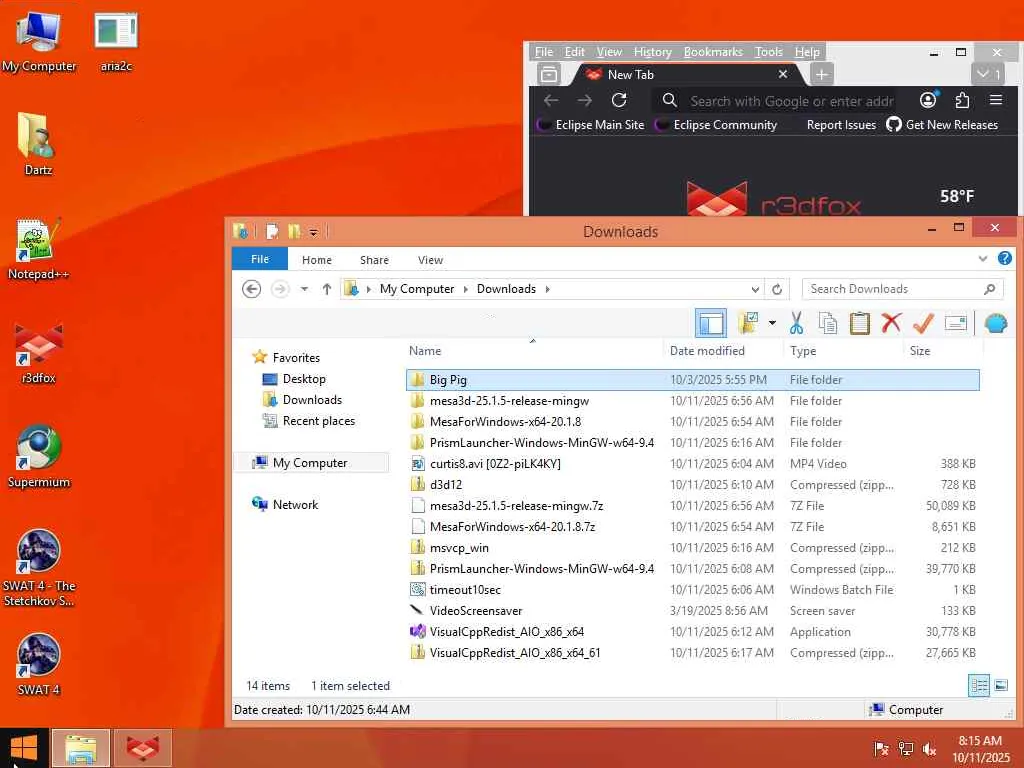Expand the Explorer ribbon chevron

(983, 259)
